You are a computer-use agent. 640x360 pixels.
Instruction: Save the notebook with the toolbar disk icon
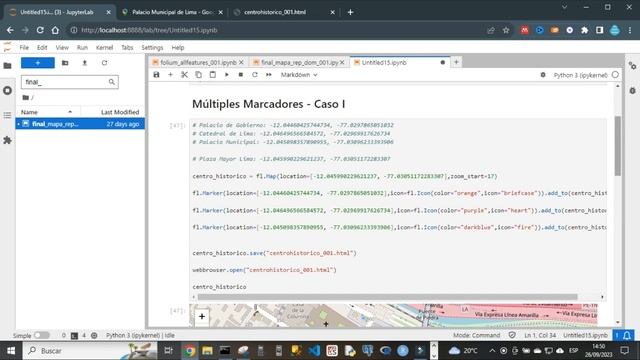tap(156, 75)
